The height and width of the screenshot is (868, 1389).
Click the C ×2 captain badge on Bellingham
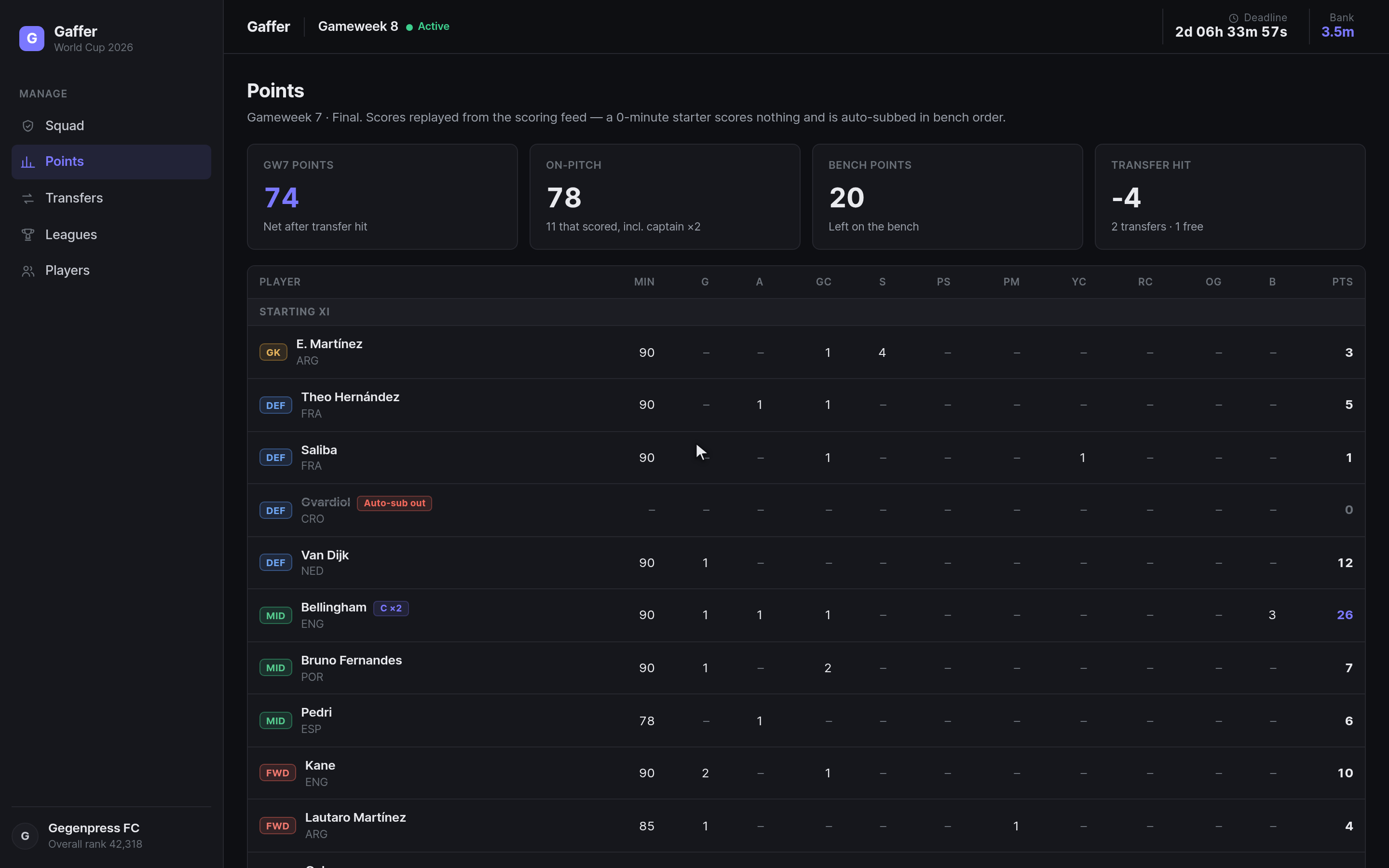pyautogui.click(x=391, y=608)
